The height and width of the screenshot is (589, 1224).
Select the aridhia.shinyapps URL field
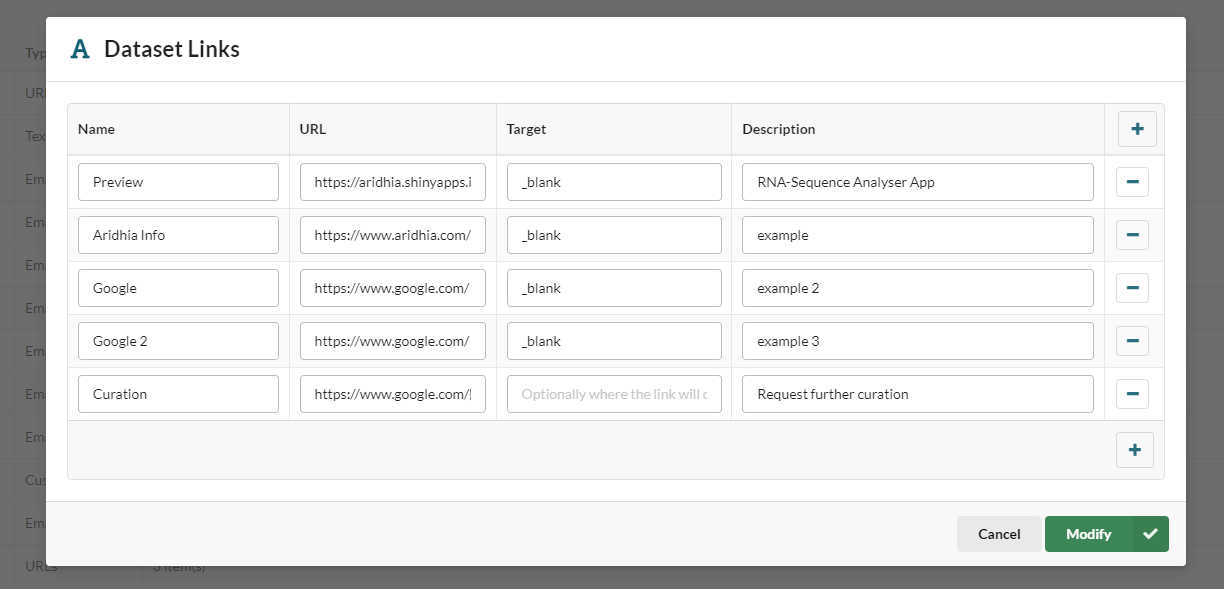392,182
